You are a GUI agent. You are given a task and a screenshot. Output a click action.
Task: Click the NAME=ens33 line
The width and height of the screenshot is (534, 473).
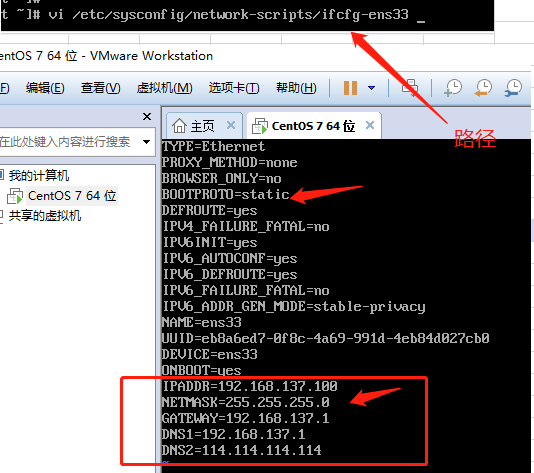201,322
